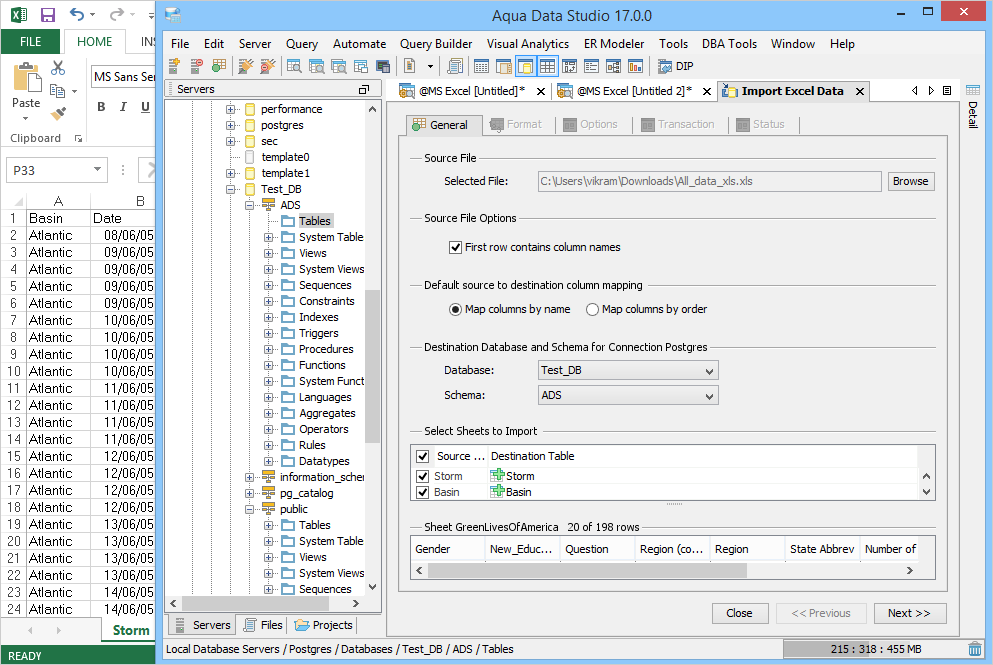Click the new document toolbar icon

[410, 66]
